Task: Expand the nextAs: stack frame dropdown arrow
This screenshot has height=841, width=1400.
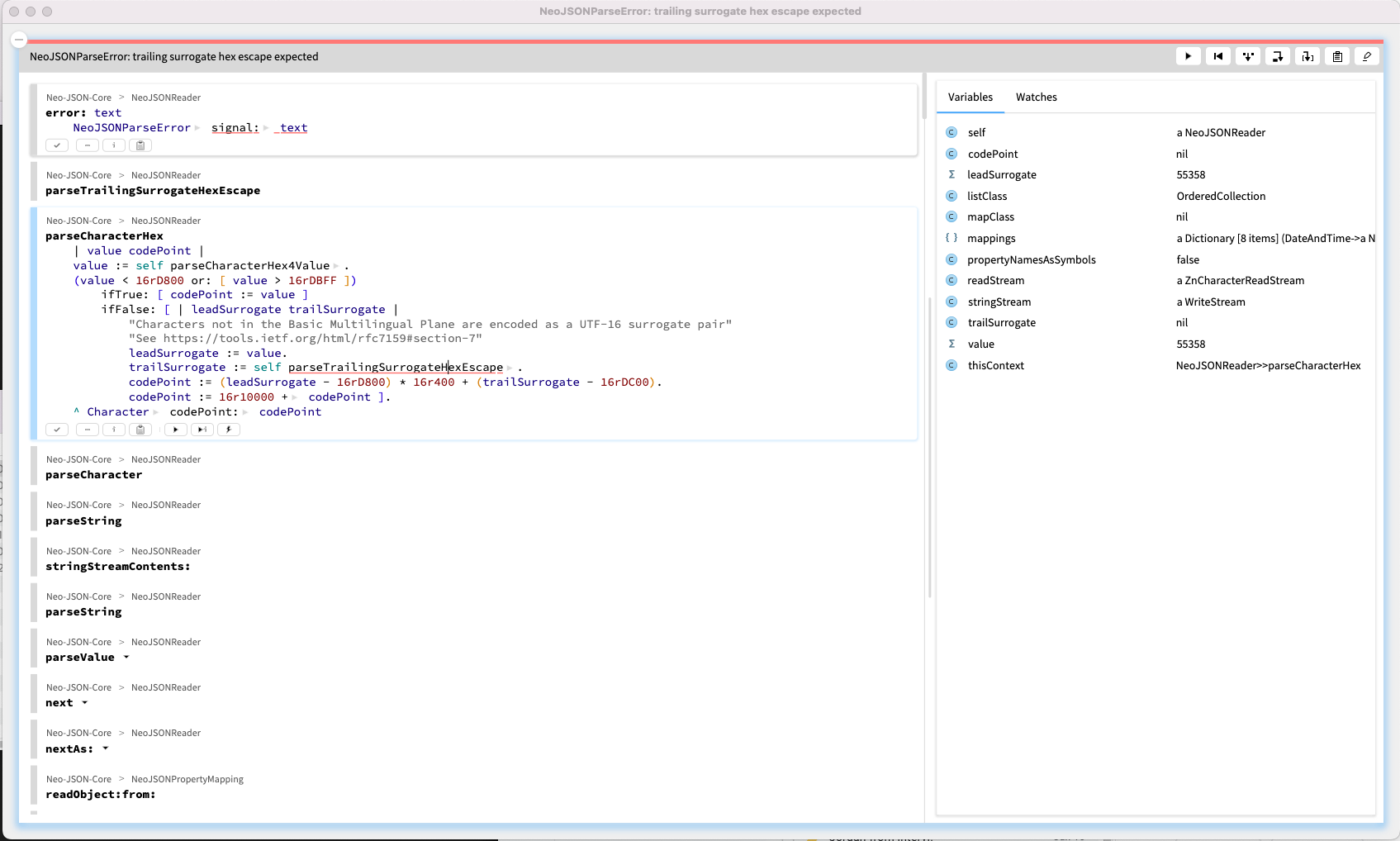Action: tap(105, 748)
